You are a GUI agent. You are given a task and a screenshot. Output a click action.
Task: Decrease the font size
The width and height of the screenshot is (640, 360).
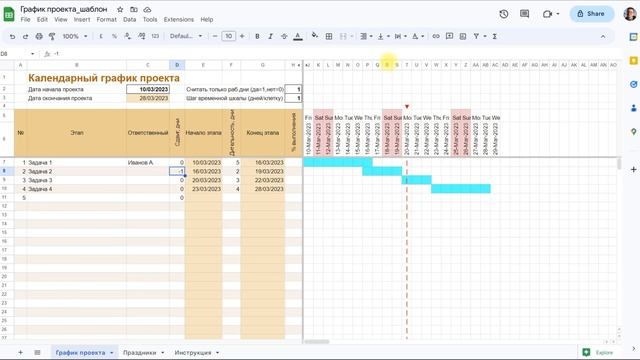215,36
